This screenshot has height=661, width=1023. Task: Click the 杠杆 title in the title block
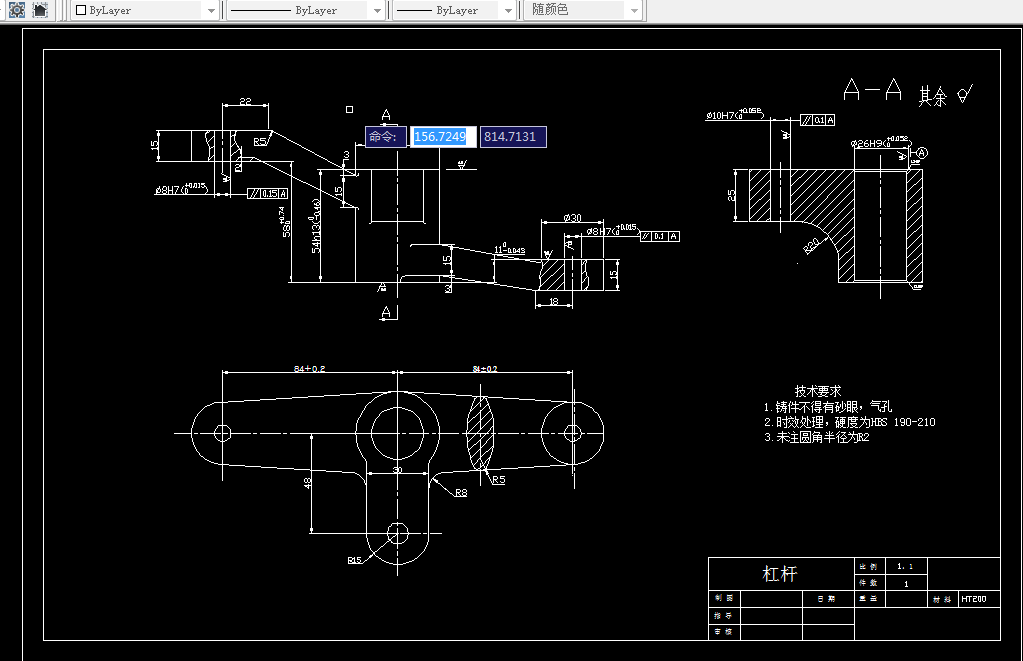click(x=780, y=574)
